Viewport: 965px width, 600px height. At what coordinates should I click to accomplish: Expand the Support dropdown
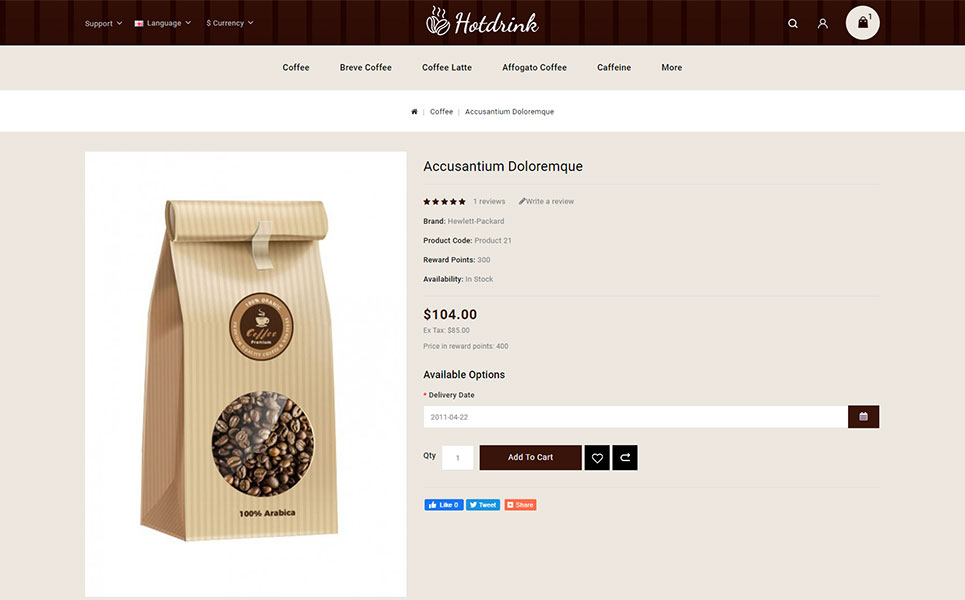(x=103, y=23)
